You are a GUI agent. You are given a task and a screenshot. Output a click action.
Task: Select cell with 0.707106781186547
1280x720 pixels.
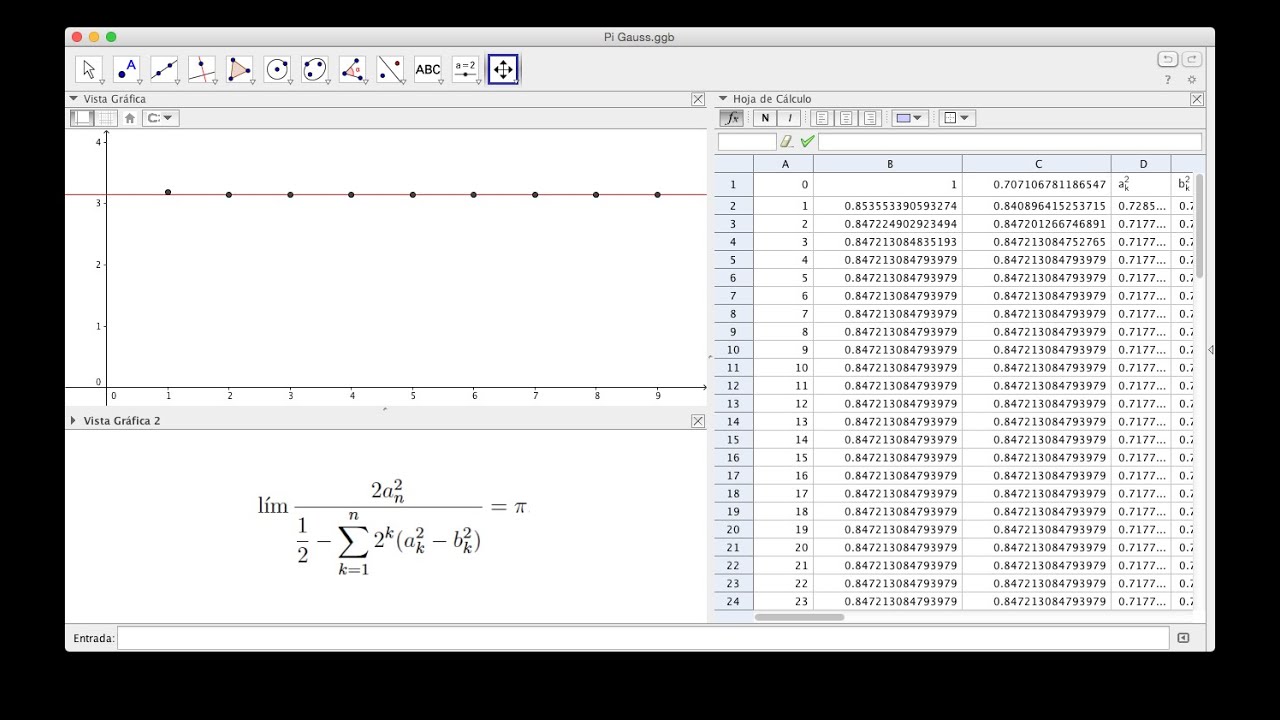point(1037,185)
